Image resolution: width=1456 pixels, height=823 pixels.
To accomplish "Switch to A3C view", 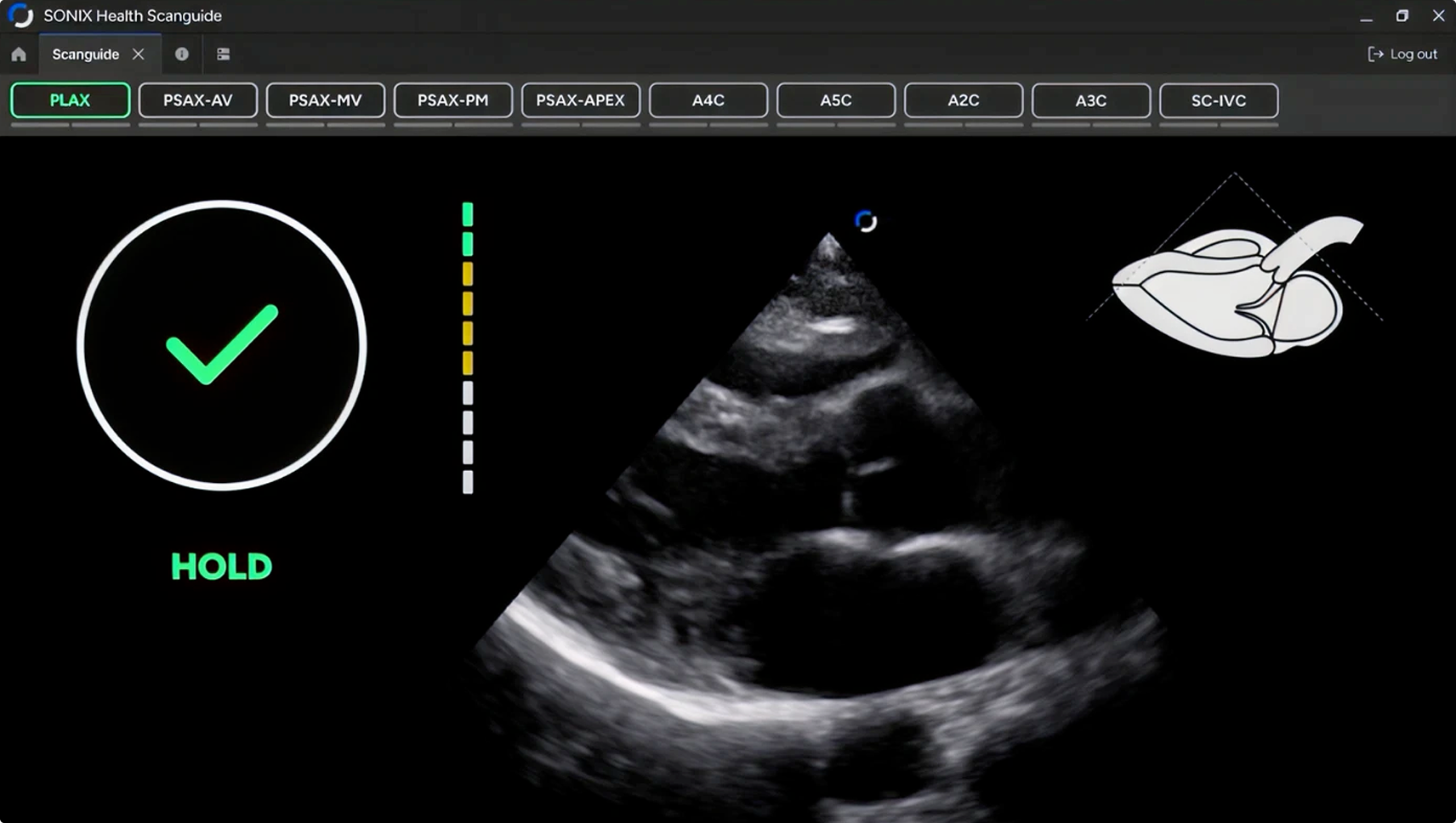I will [1091, 100].
